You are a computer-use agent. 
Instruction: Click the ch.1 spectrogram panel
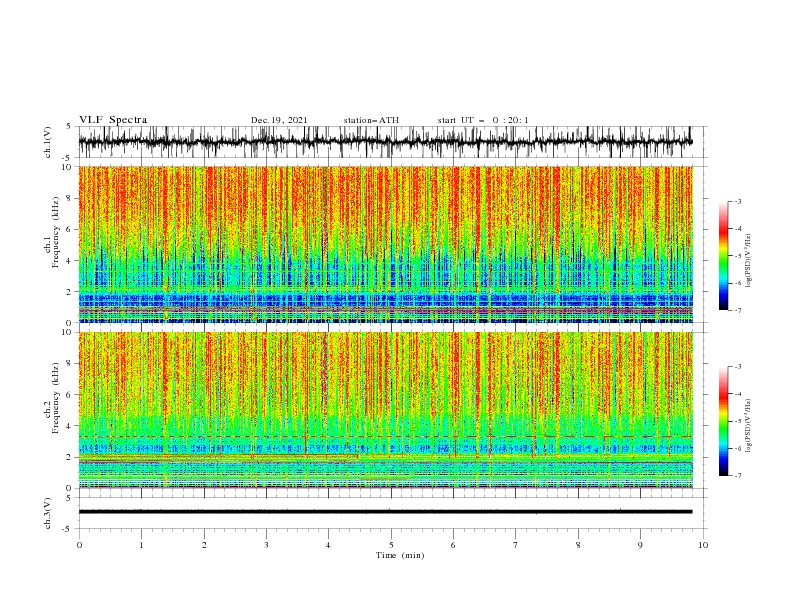coord(385,244)
